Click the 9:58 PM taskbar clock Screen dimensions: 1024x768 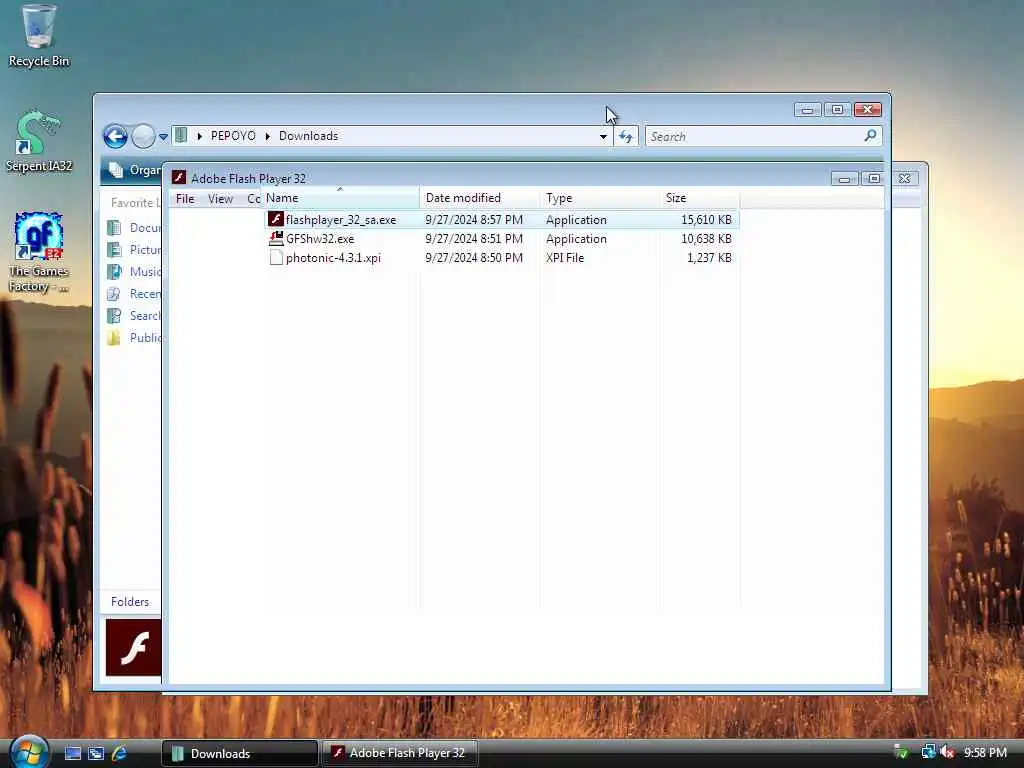[x=985, y=753]
